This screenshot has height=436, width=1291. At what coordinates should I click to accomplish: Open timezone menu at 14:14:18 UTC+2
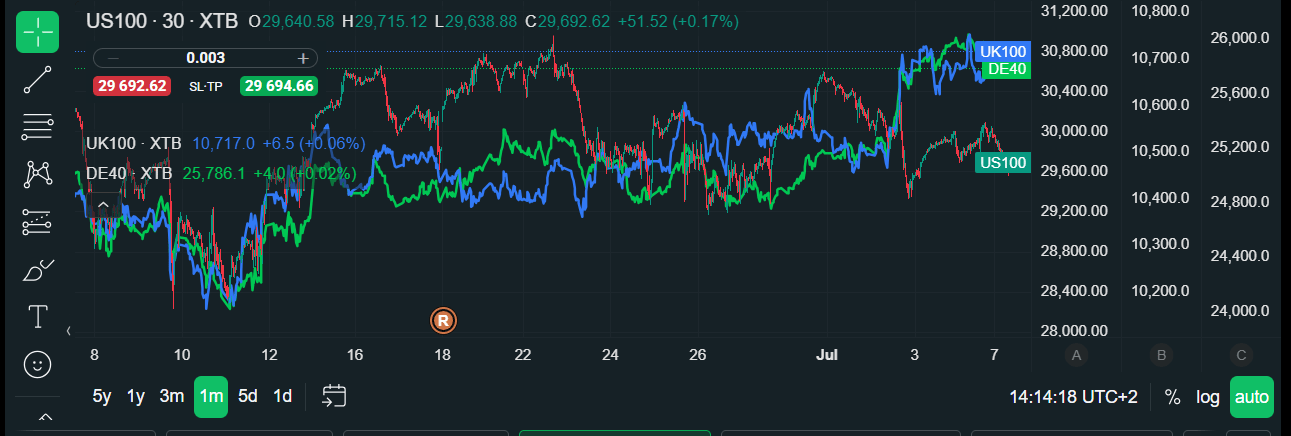[1073, 397]
